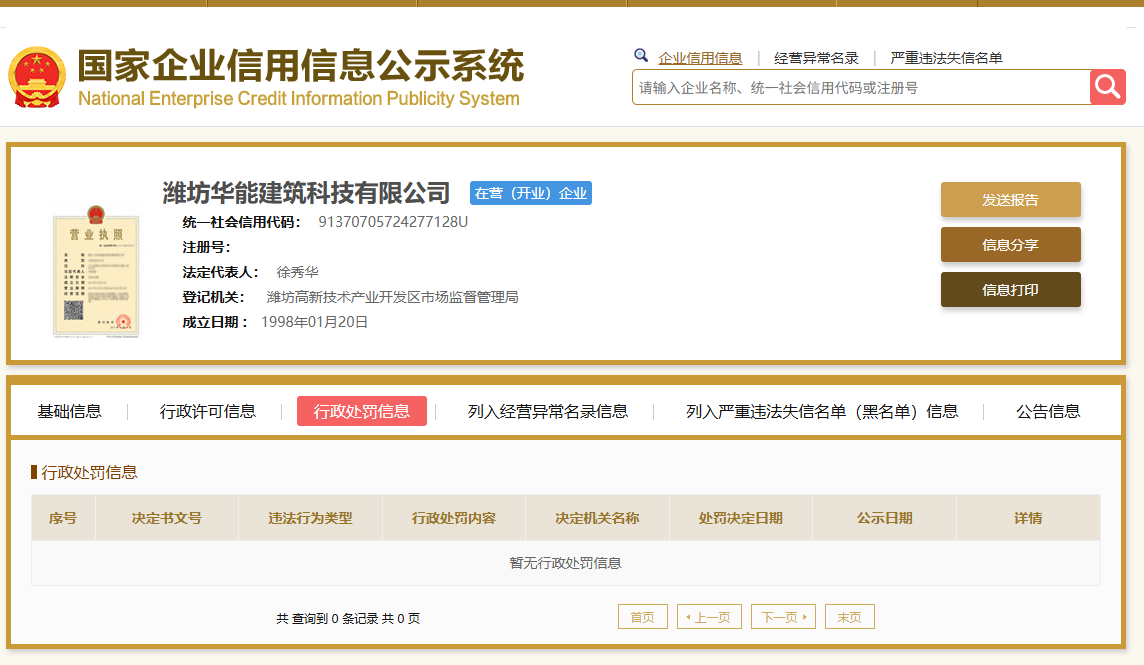Image resolution: width=1144 pixels, height=665 pixels.
Task: Click the 公示日期 column header
Action: pos(884,518)
